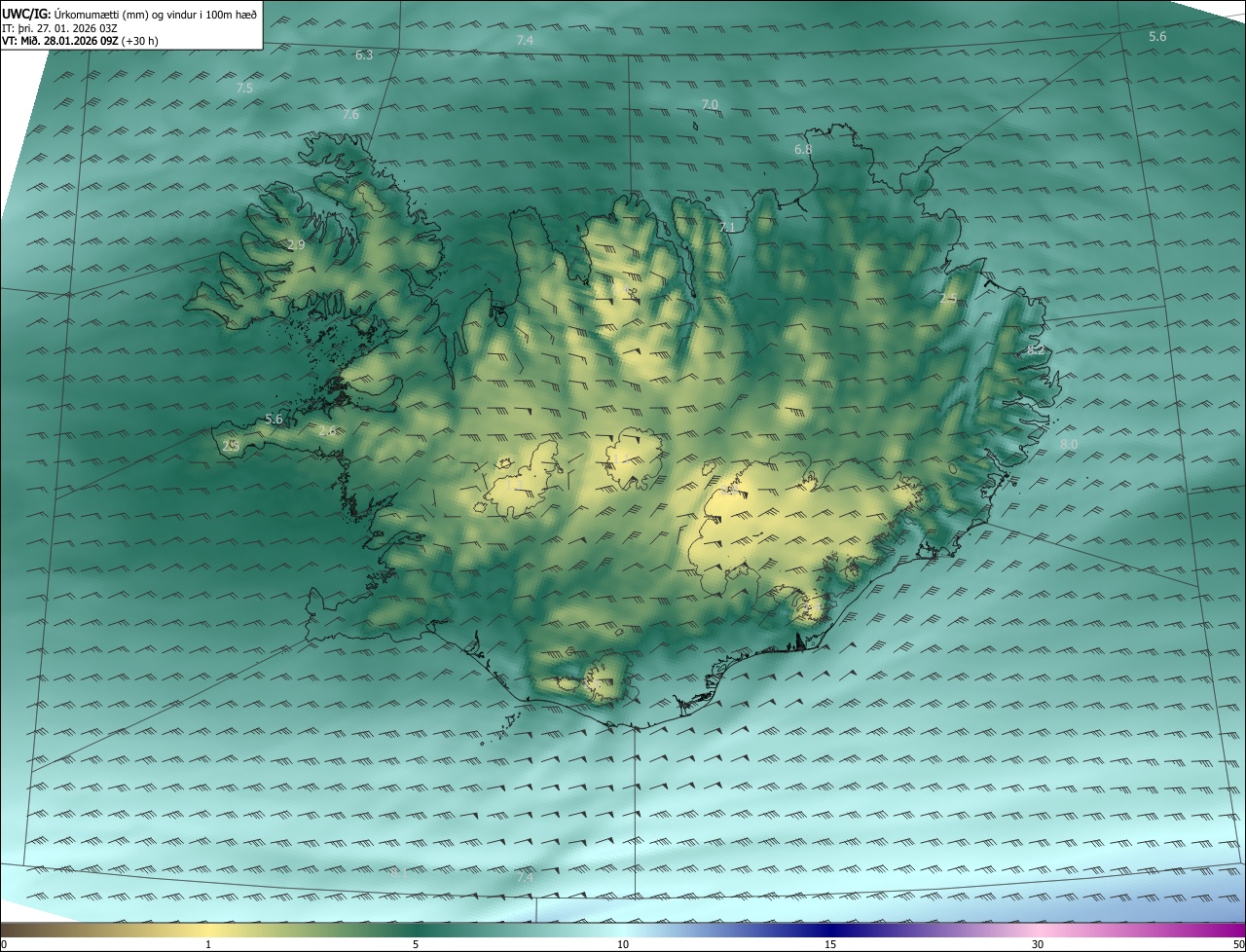Click the colorbar tick label 15

click(830, 944)
